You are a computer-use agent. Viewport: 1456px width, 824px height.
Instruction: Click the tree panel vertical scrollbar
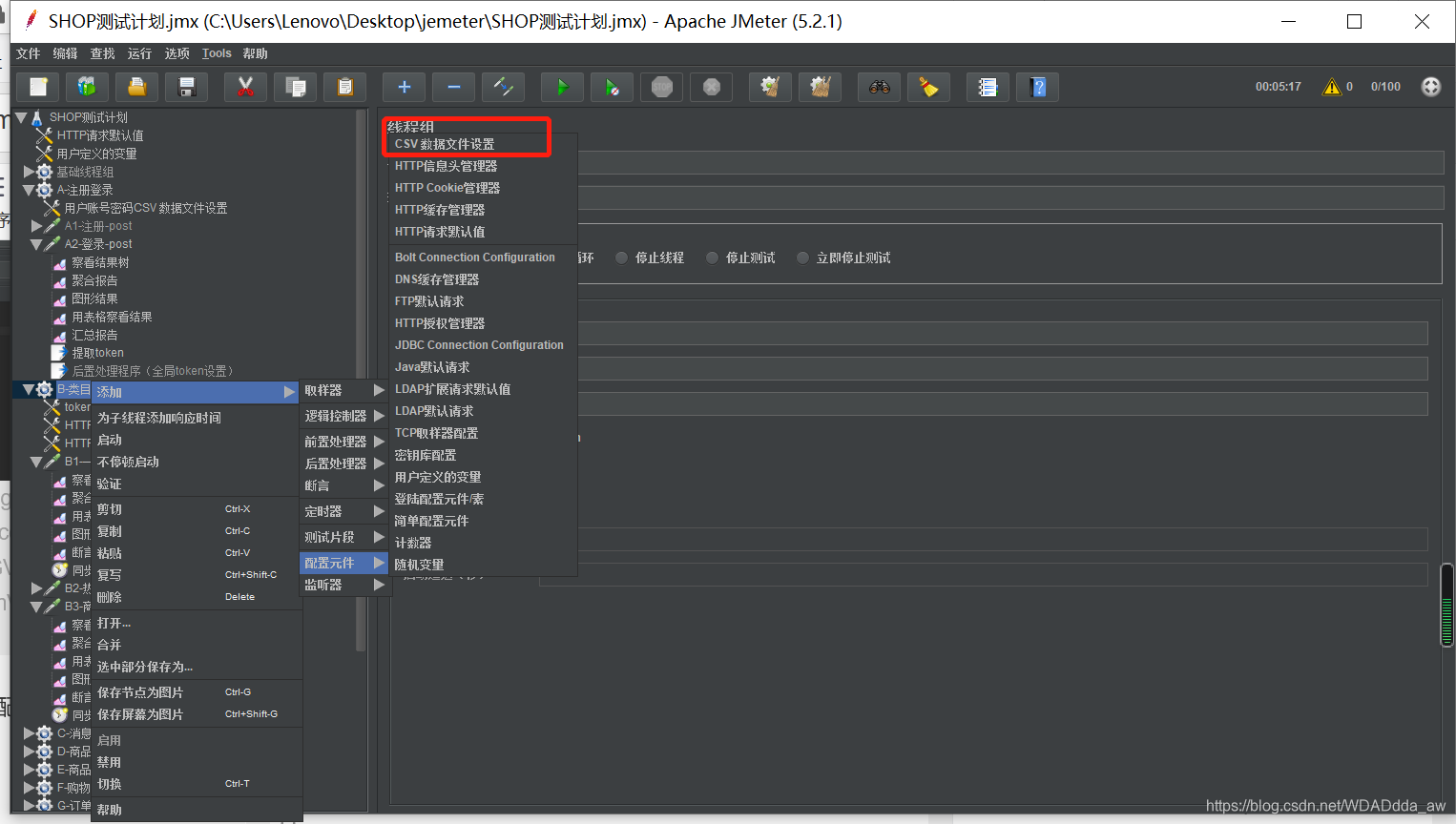[361, 381]
